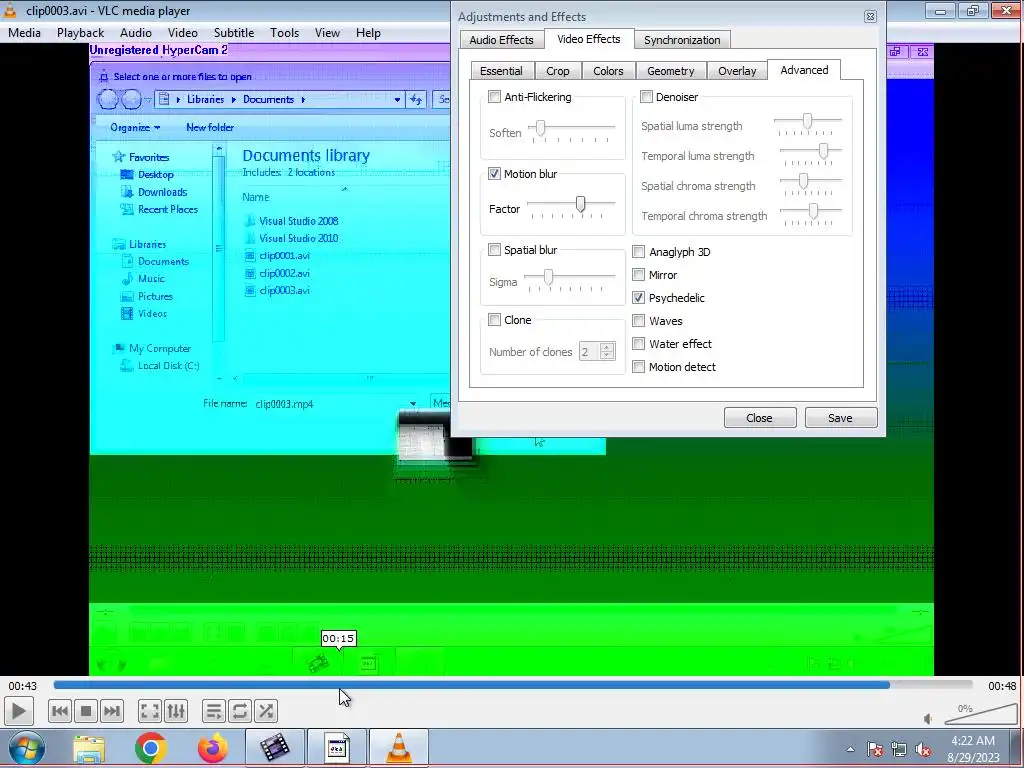Open the Geometry sub-tab
The height and width of the screenshot is (768, 1024).
point(671,71)
